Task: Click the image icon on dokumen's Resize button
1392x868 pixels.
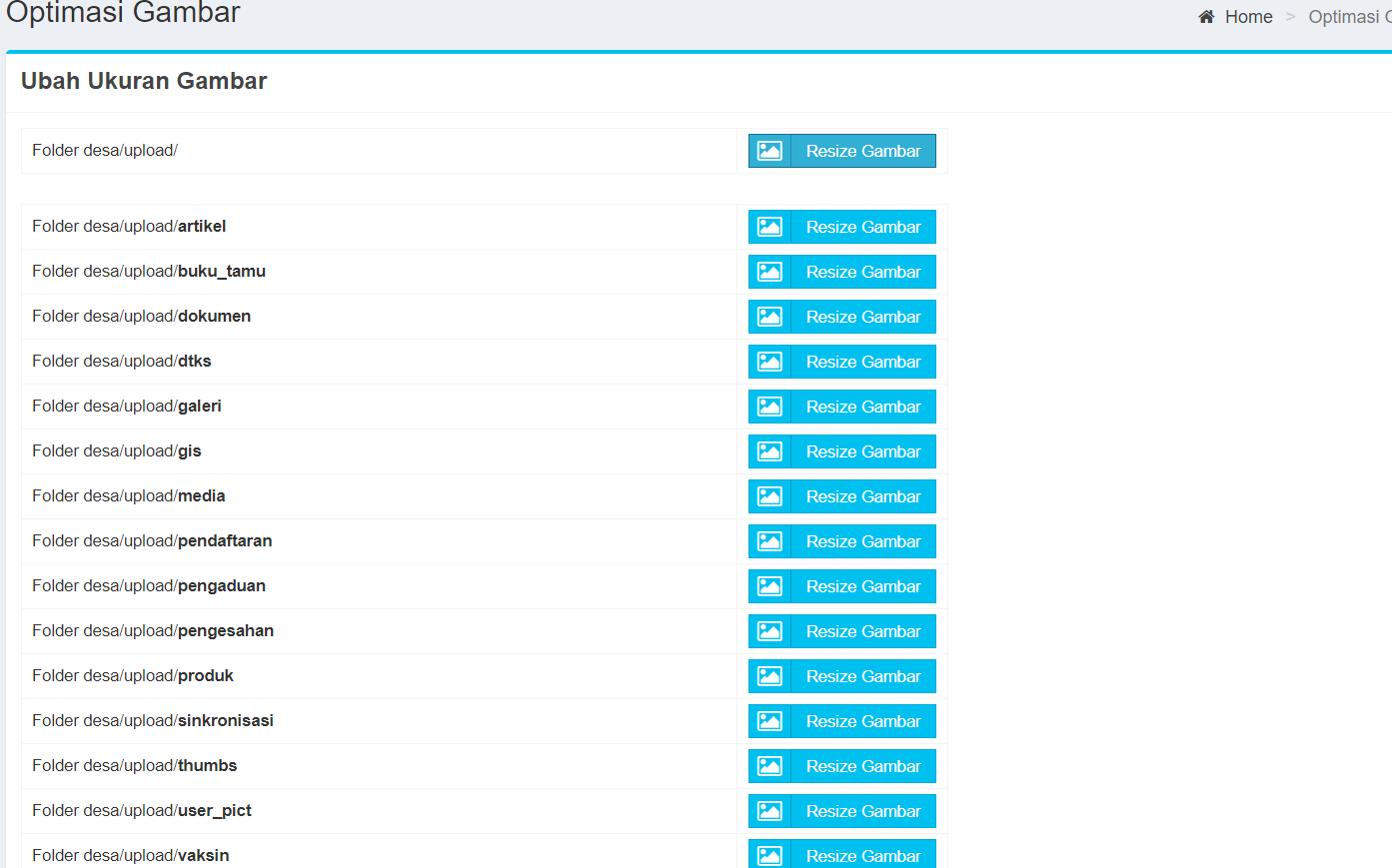Action: (769, 316)
